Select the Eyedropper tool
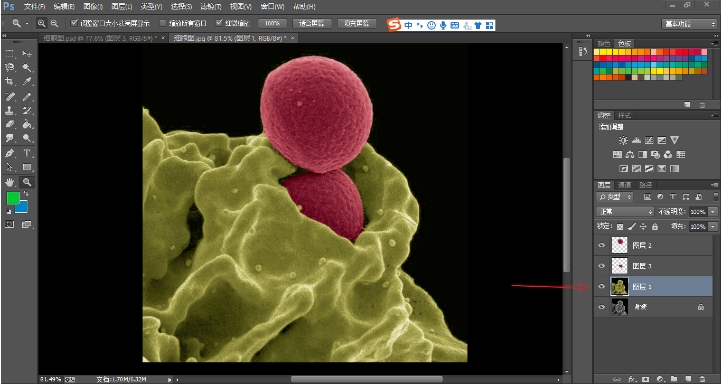This screenshot has height=384, width=721. [27, 82]
